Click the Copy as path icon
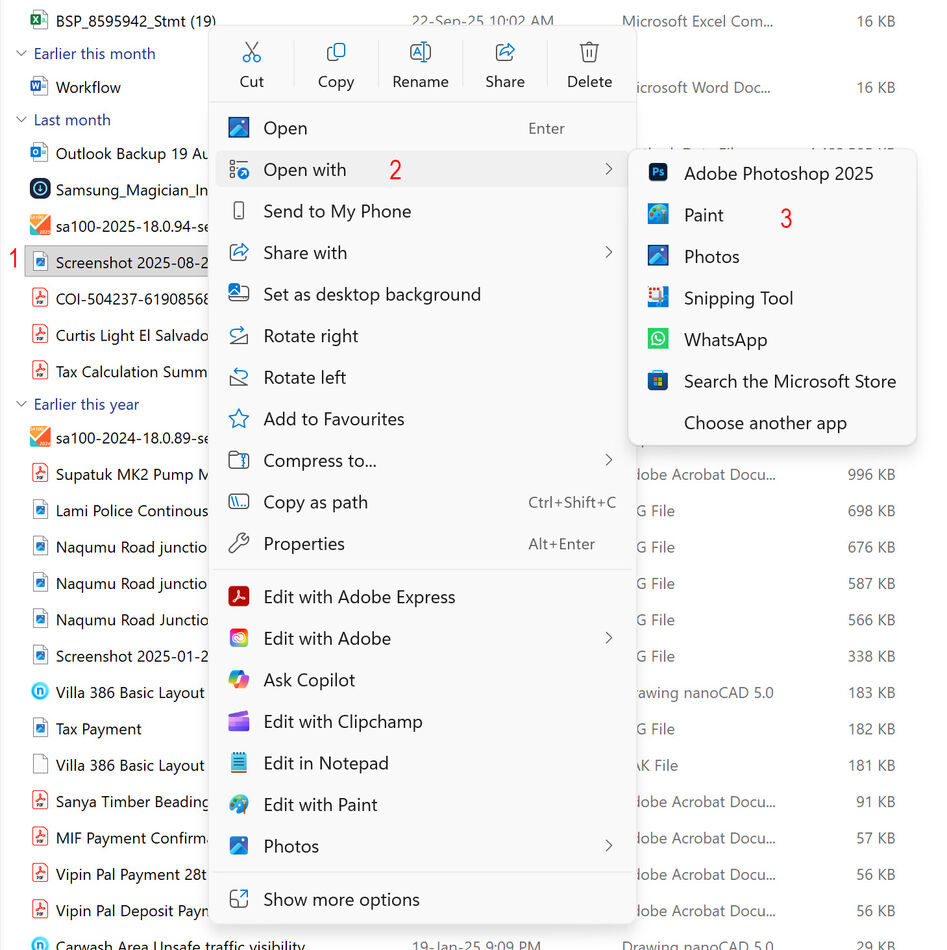 [x=239, y=502]
